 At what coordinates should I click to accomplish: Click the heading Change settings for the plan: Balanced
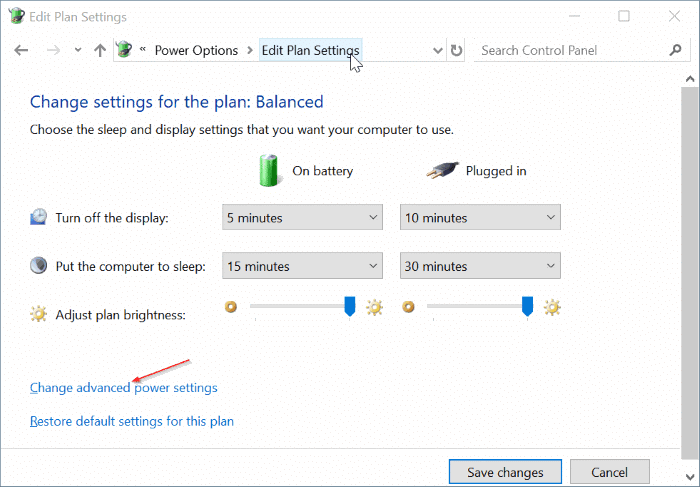coord(177,102)
